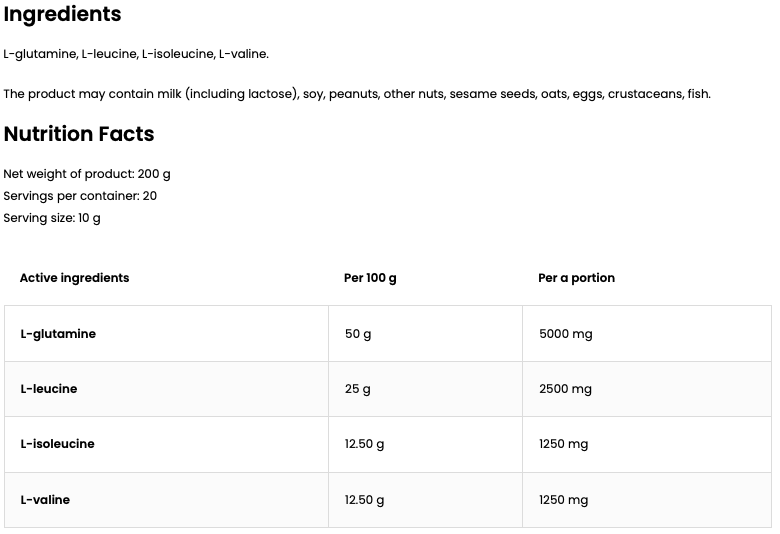Click the Ingredients heading
This screenshot has height=534, width=780.
(62, 14)
